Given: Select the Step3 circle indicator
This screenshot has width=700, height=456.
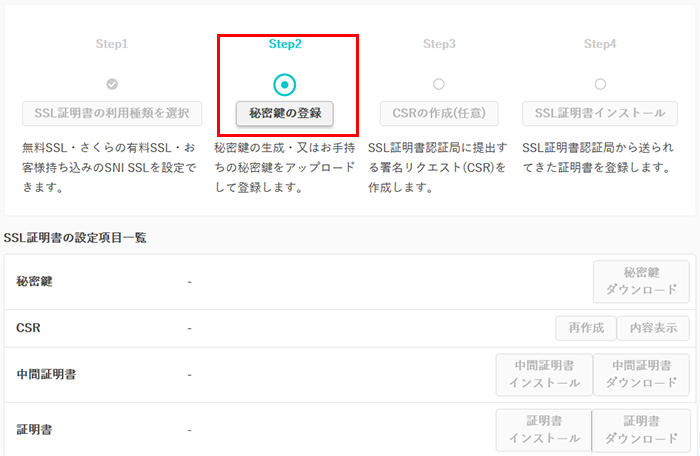Looking at the screenshot, I should coord(439,84).
